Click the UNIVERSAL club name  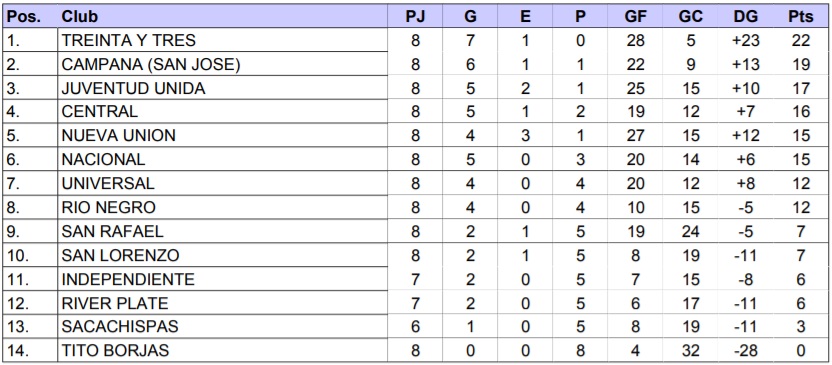click(x=108, y=183)
